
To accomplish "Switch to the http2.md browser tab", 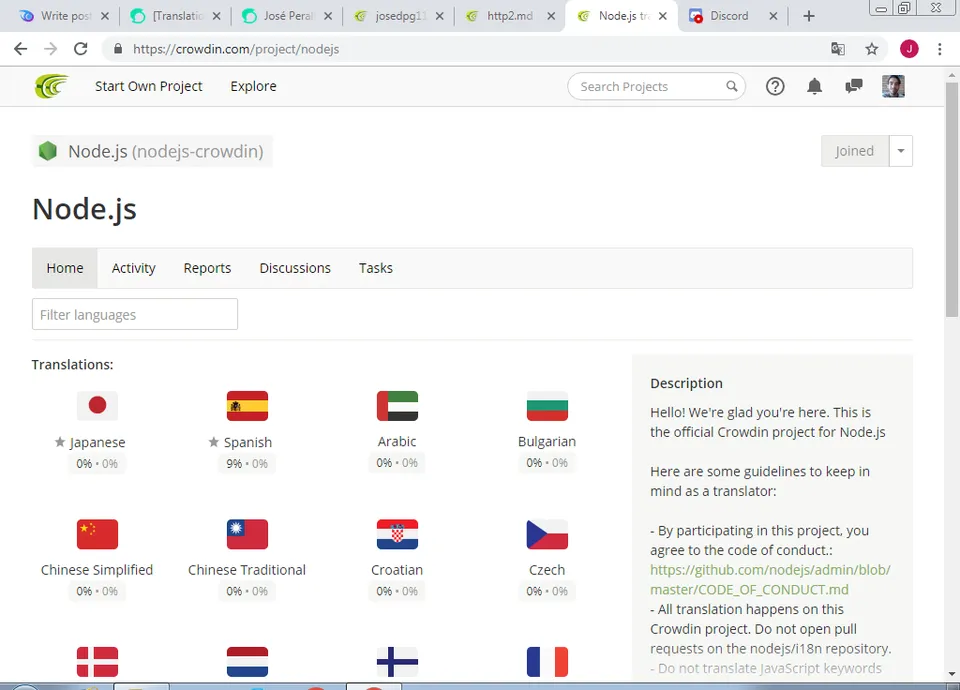I will point(509,16).
